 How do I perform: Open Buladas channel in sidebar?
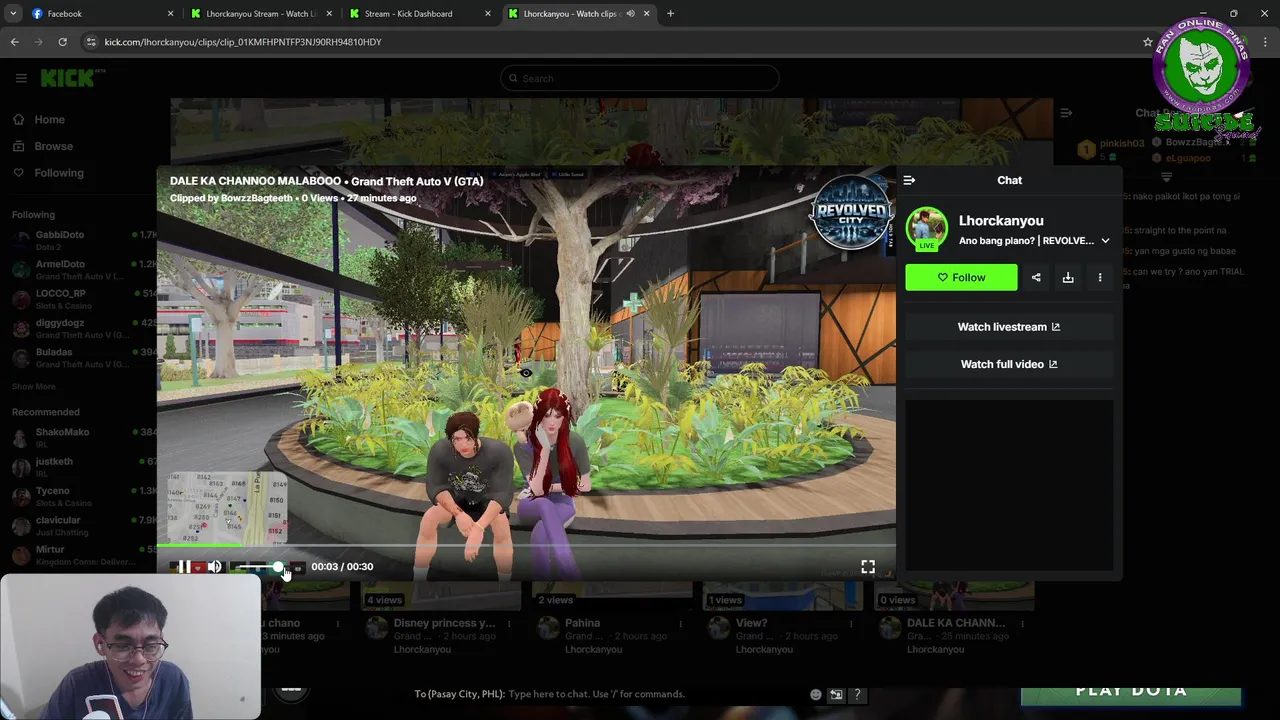coord(82,358)
